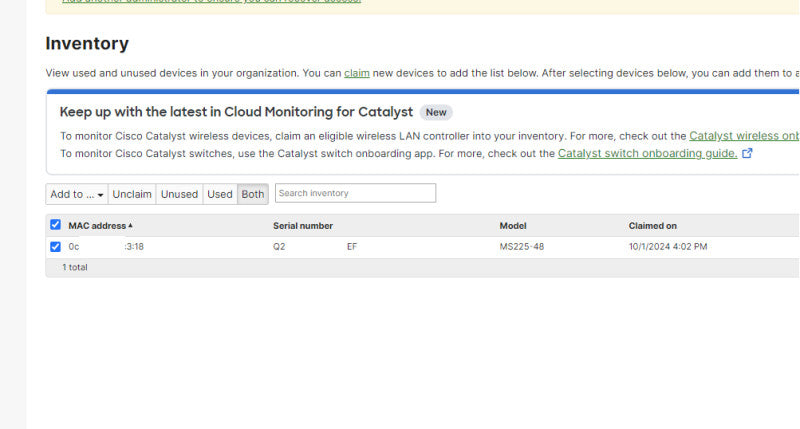The height and width of the screenshot is (429, 800).
Task: Click the serial number cell starting Q2
Action: pyautogui.click(x=315, y=246)
